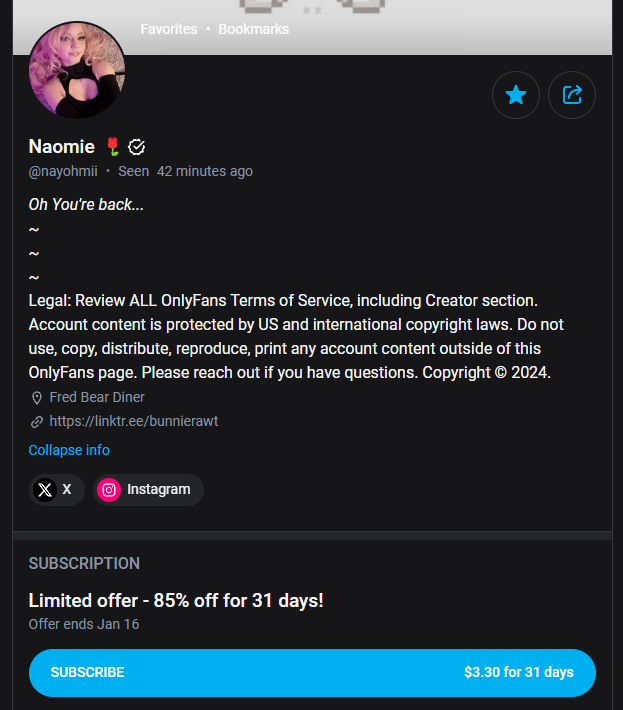Click the @nayohmii username
Screen dimensions: 623x710
tap(62, 171)
